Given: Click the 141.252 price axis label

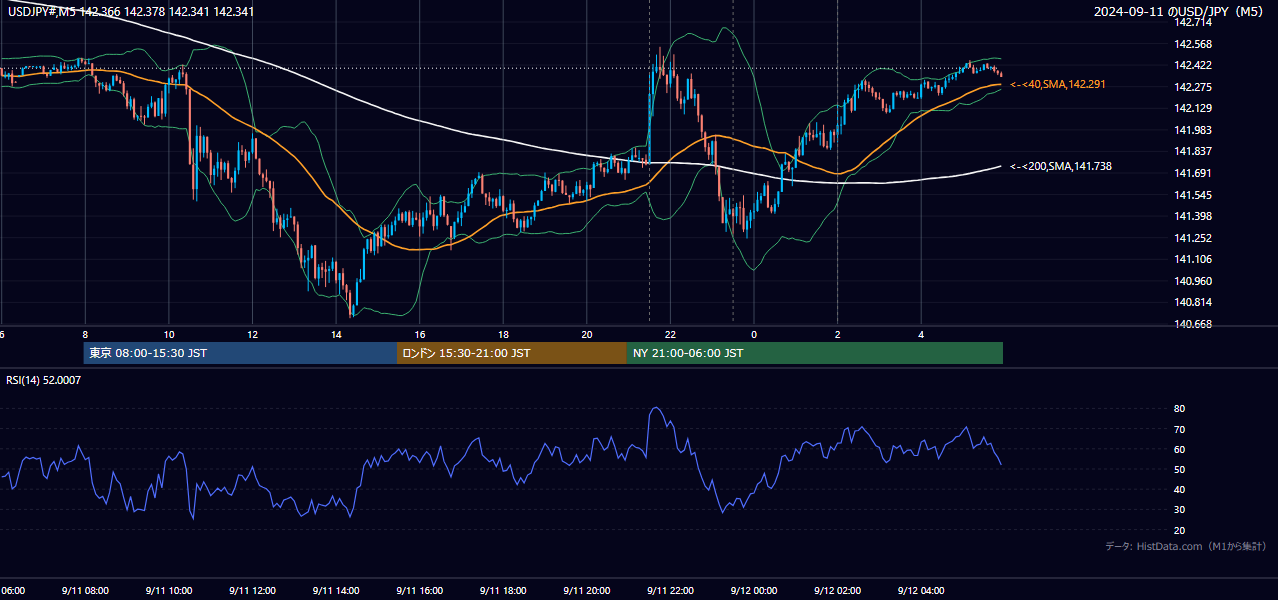Looking at the screenshot, I should pyautogui.click(x=1193, y=238).
